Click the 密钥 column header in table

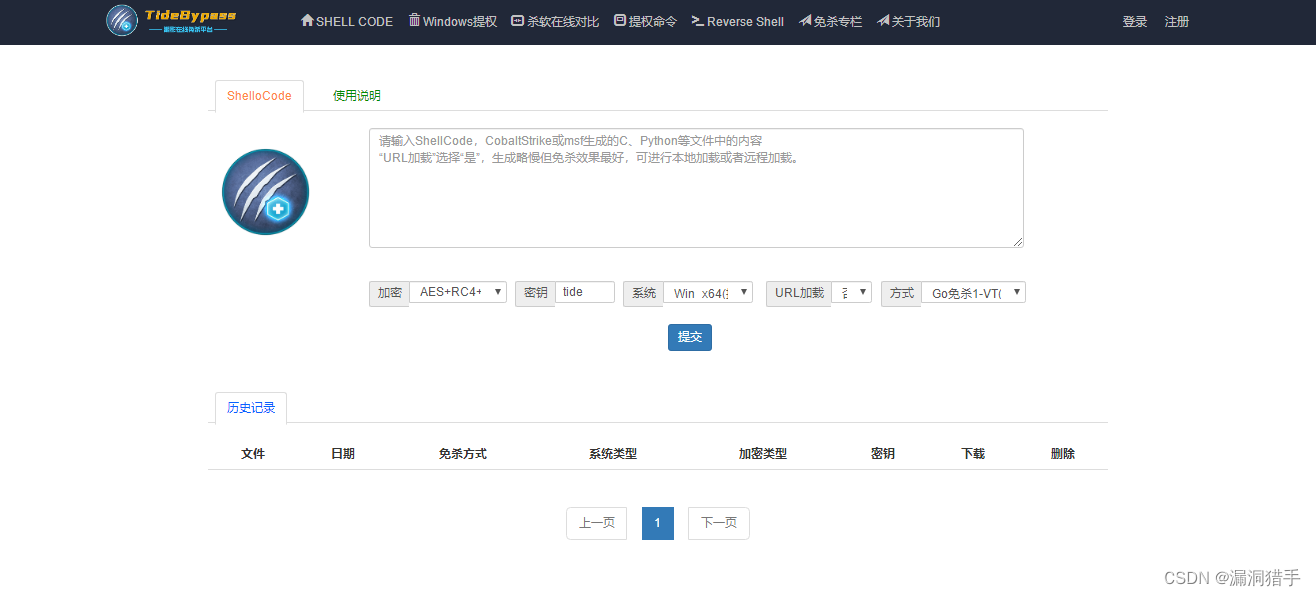point(883,454)
